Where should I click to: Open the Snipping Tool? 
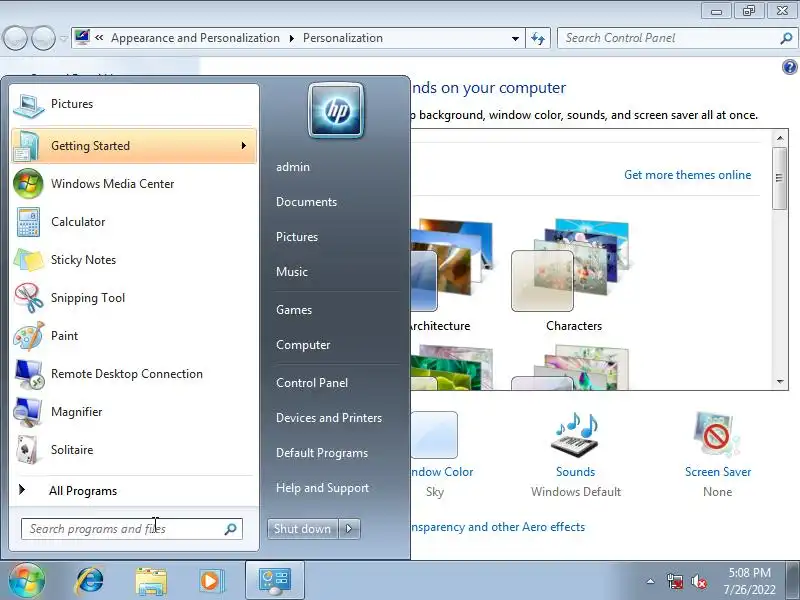pyautogui.click(x=134, y=298)
